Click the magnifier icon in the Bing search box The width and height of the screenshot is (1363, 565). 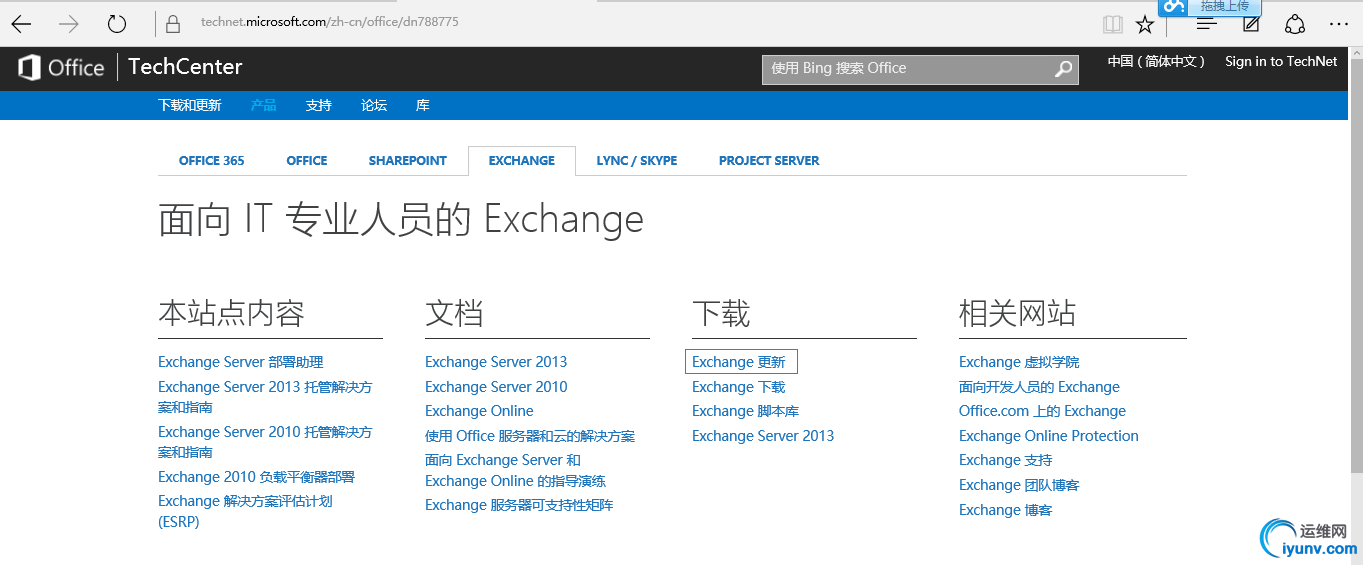[1063, 69]
